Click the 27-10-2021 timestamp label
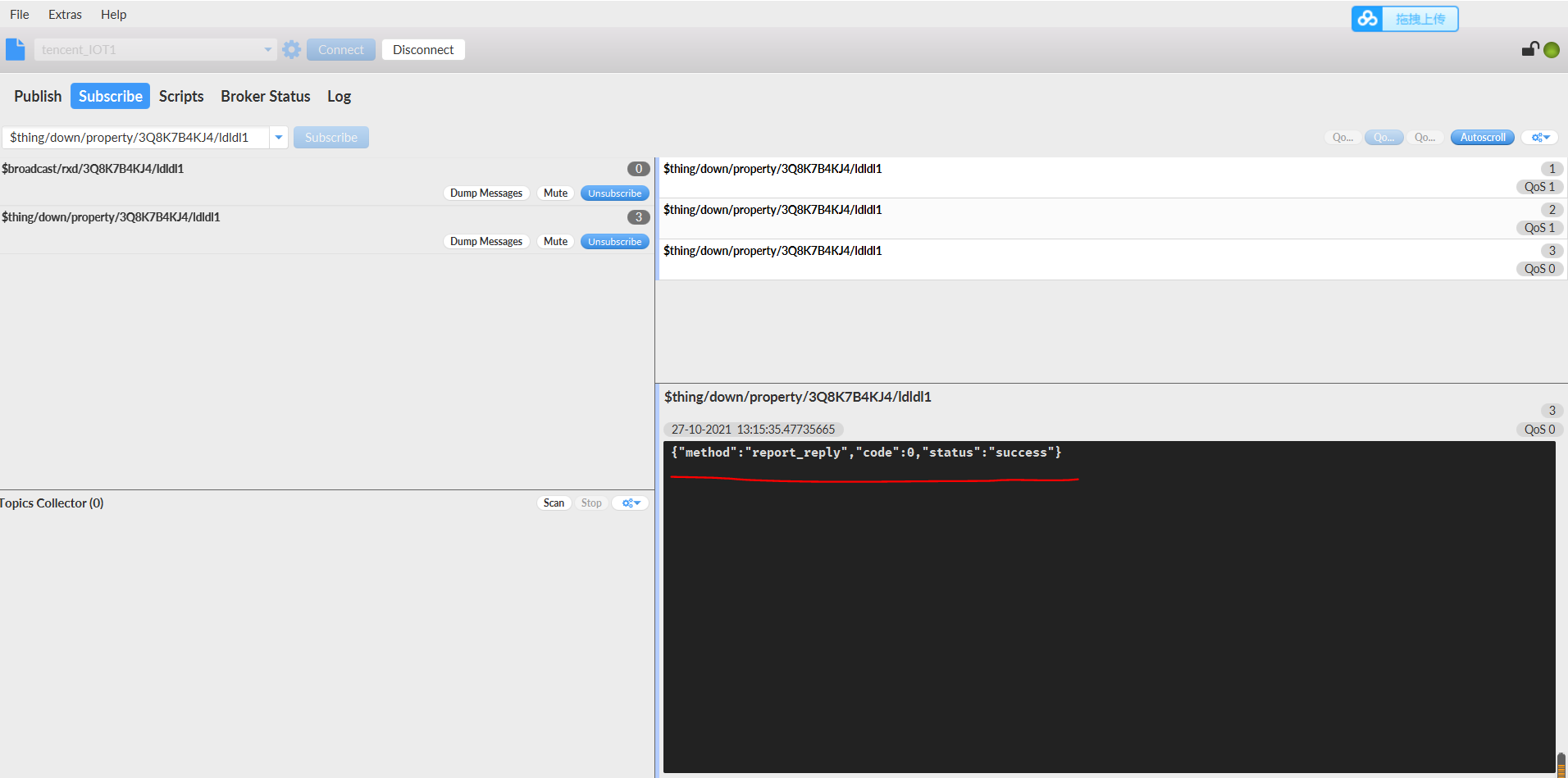This screenshot has width=1568, height=778. click(753, 430)
